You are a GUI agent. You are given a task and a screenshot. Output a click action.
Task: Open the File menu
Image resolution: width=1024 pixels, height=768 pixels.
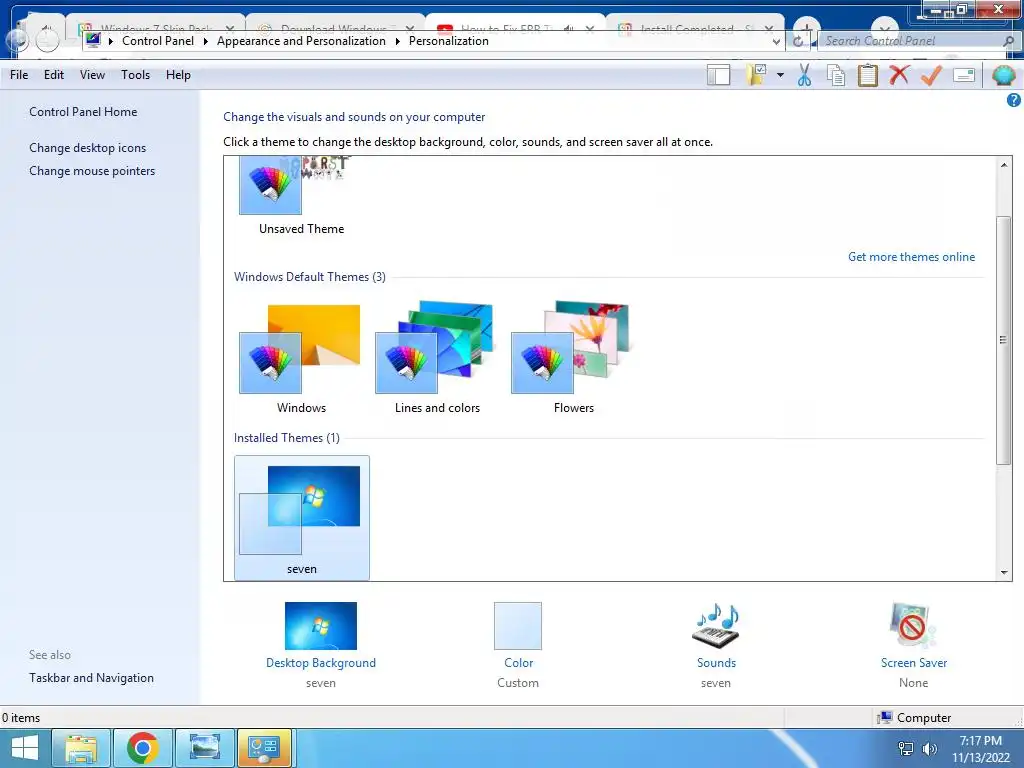(19, 75)
